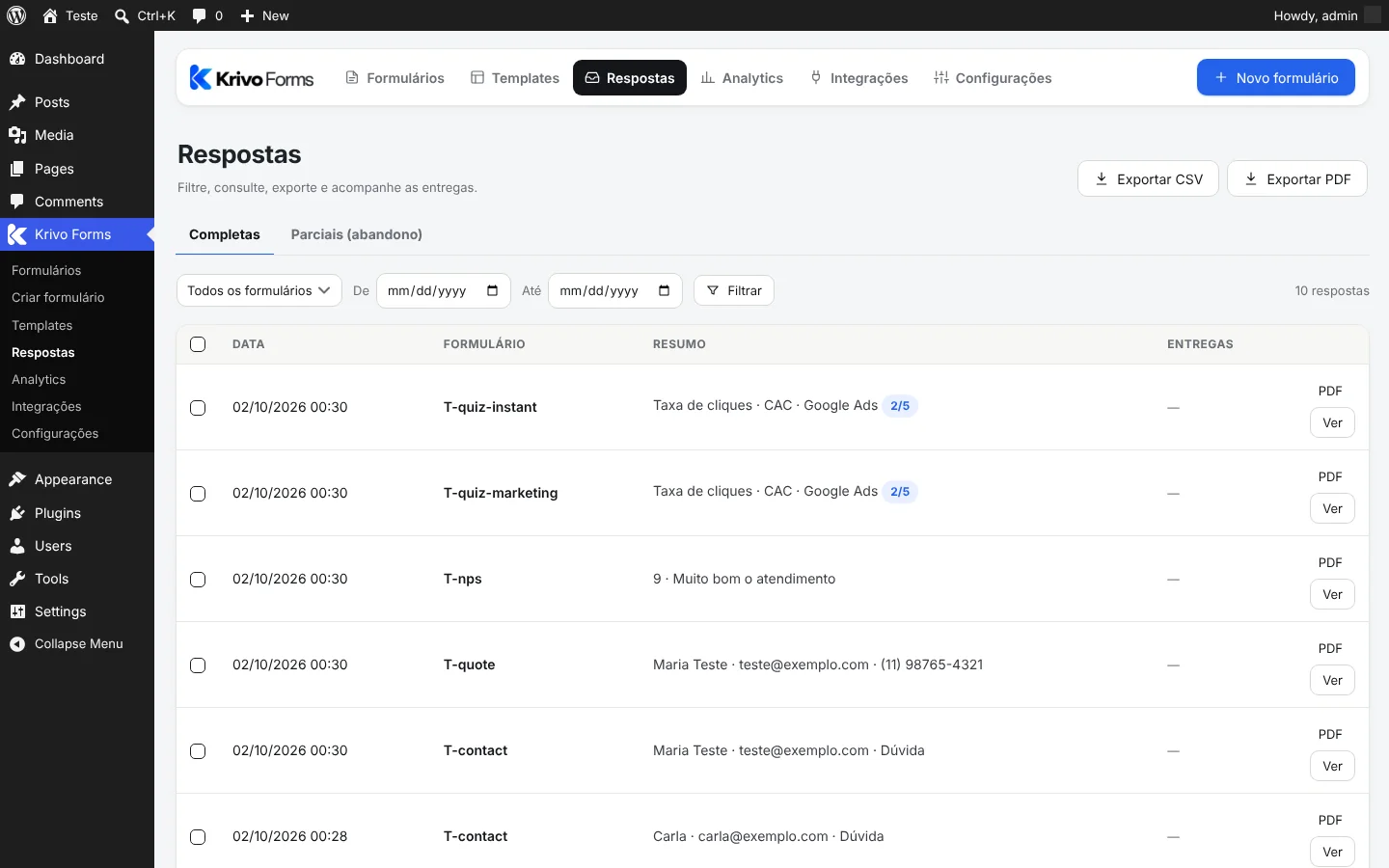Switch to the Templates tab
1389x868 pixels.
click(515, 78)
